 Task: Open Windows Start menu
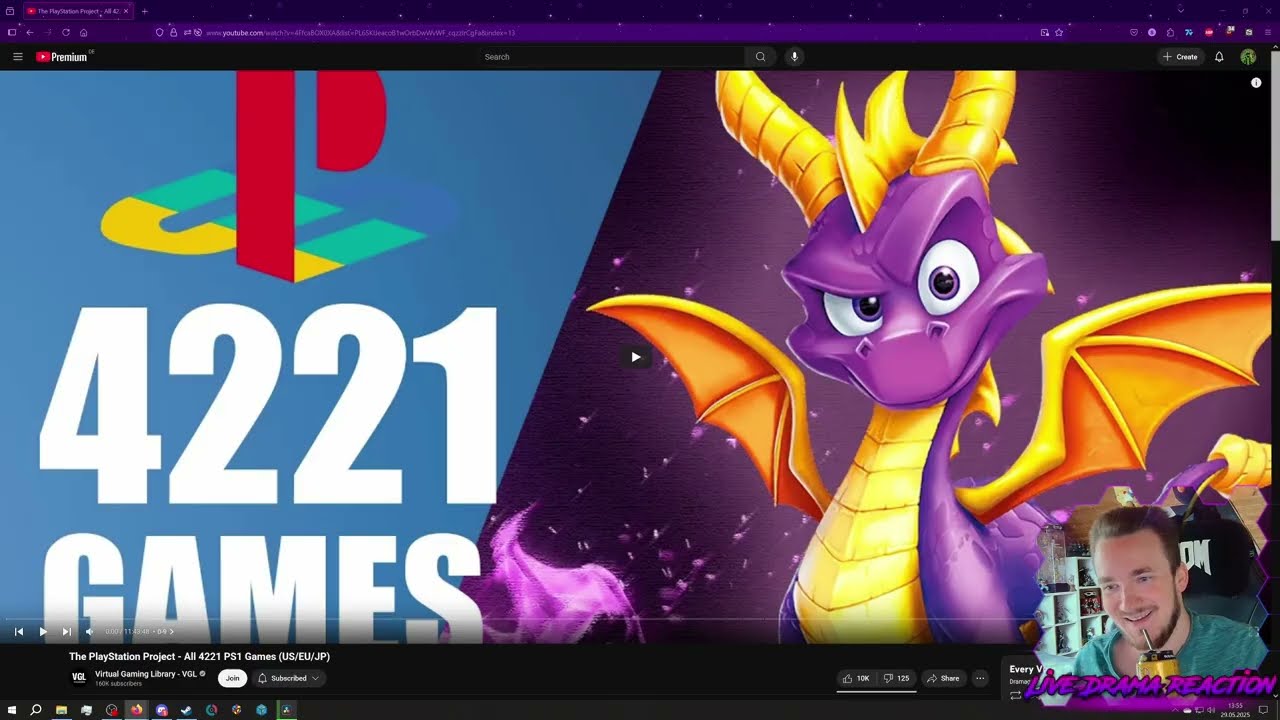[12, 710]
